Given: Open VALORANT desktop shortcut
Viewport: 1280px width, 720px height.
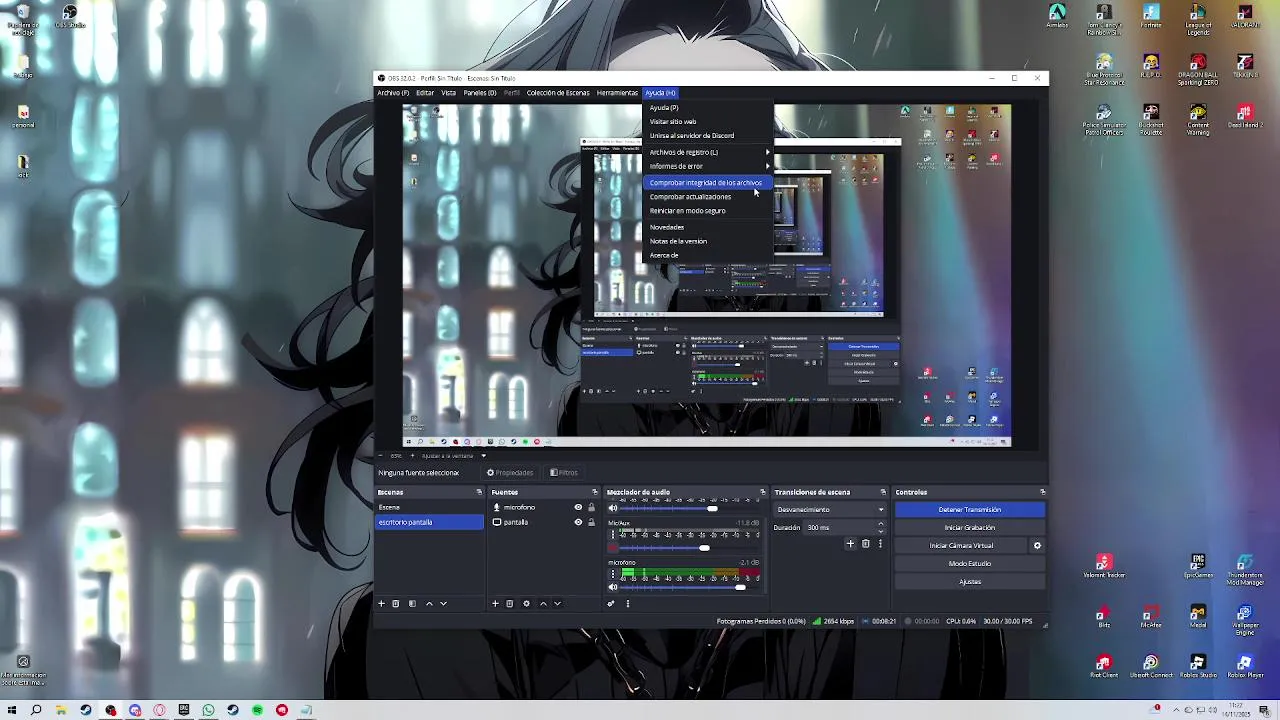Looking at the screenshot, I should pyautogui.click(x=1245, y=17).
